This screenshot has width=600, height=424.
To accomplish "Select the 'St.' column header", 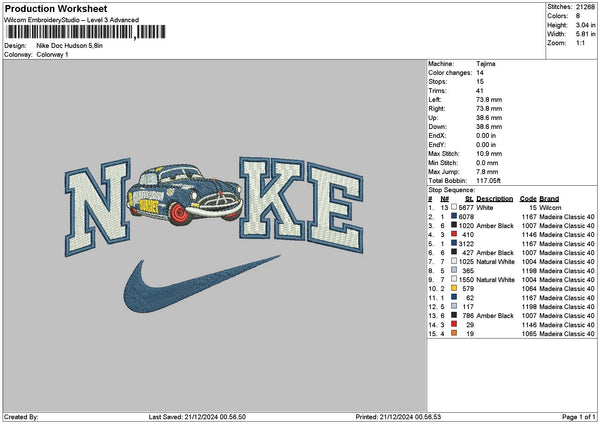I will (469, 199).
